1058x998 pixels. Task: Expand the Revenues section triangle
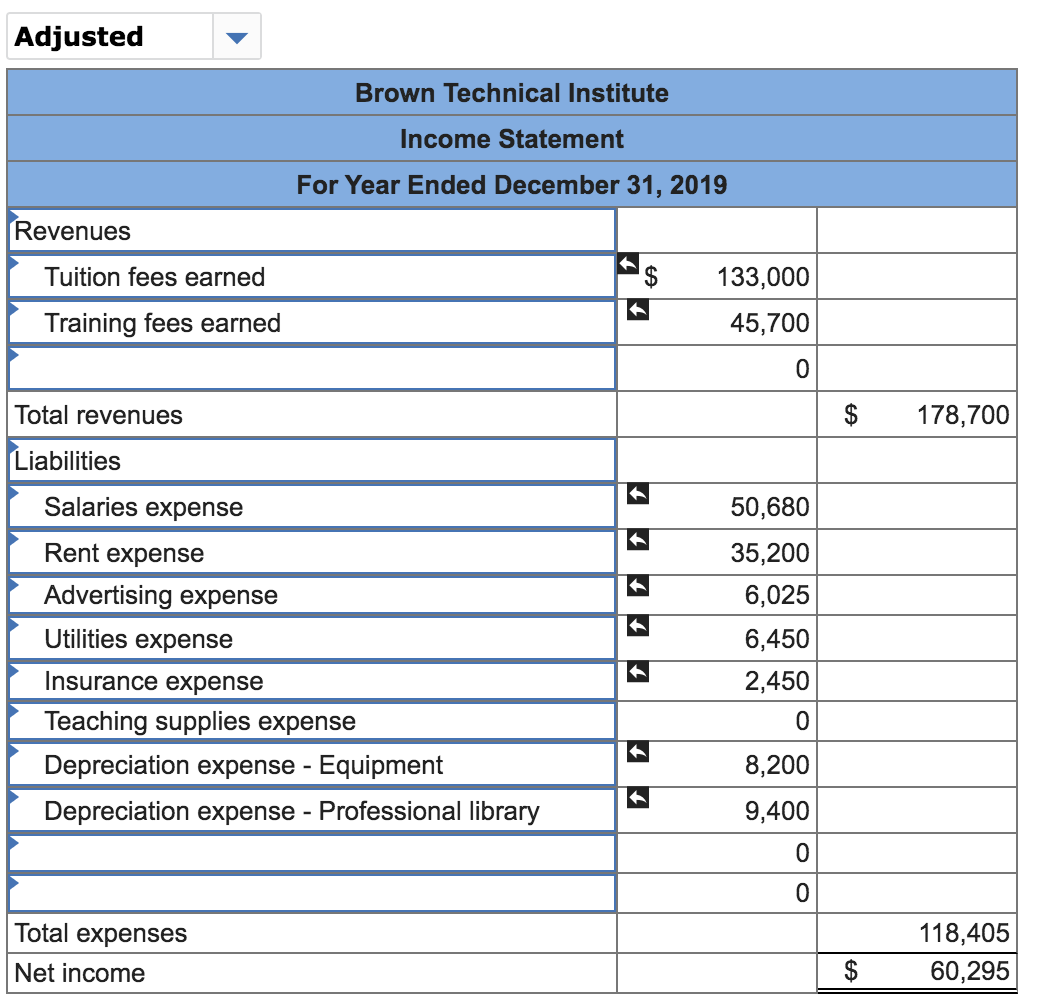12,215
